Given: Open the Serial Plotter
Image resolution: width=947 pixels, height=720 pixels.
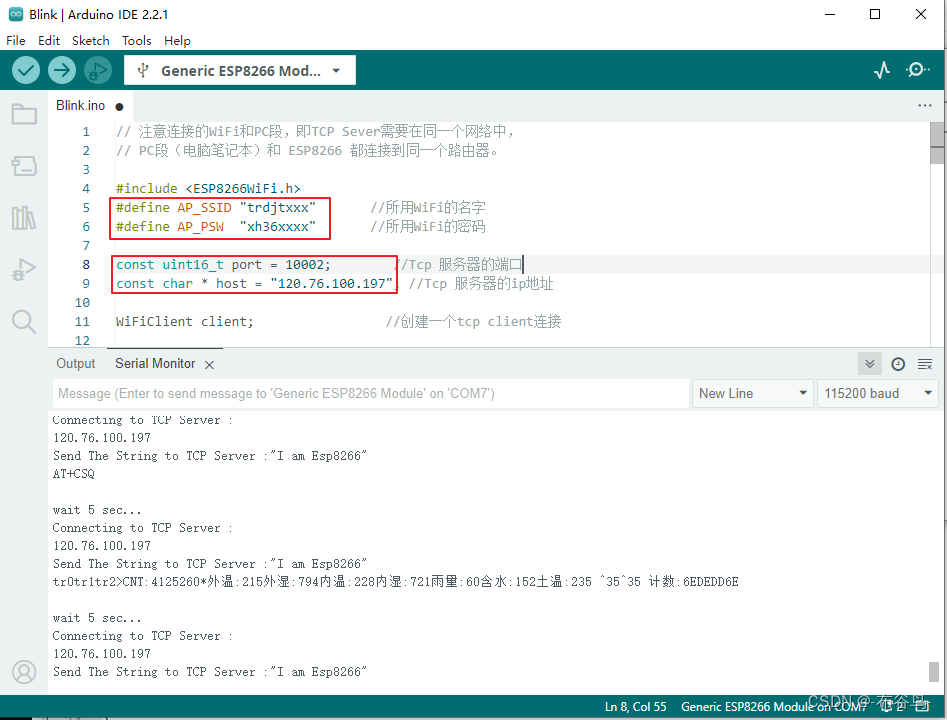Looking at the screenshot, I should (881, 70).
